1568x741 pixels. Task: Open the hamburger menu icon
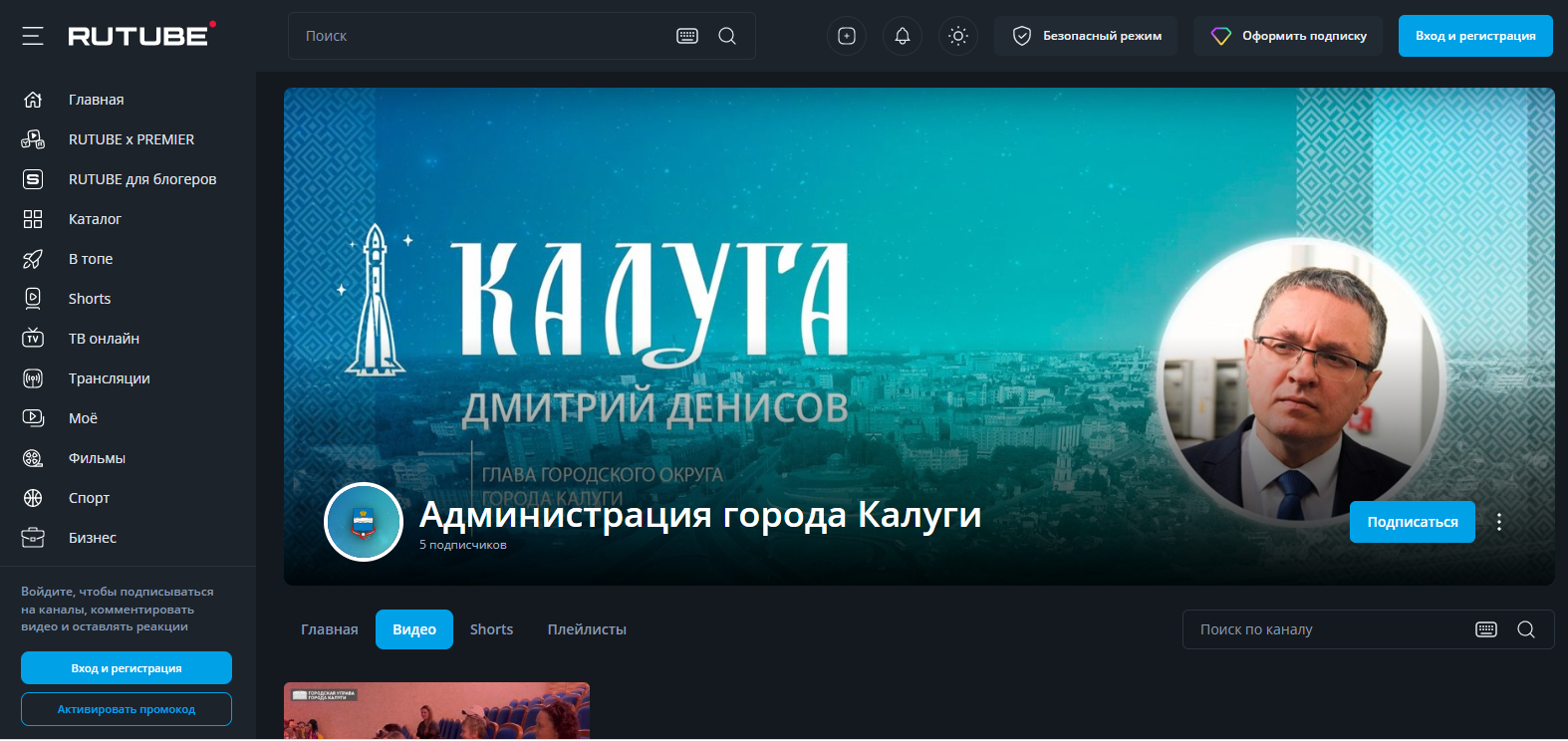coord(33,36)
